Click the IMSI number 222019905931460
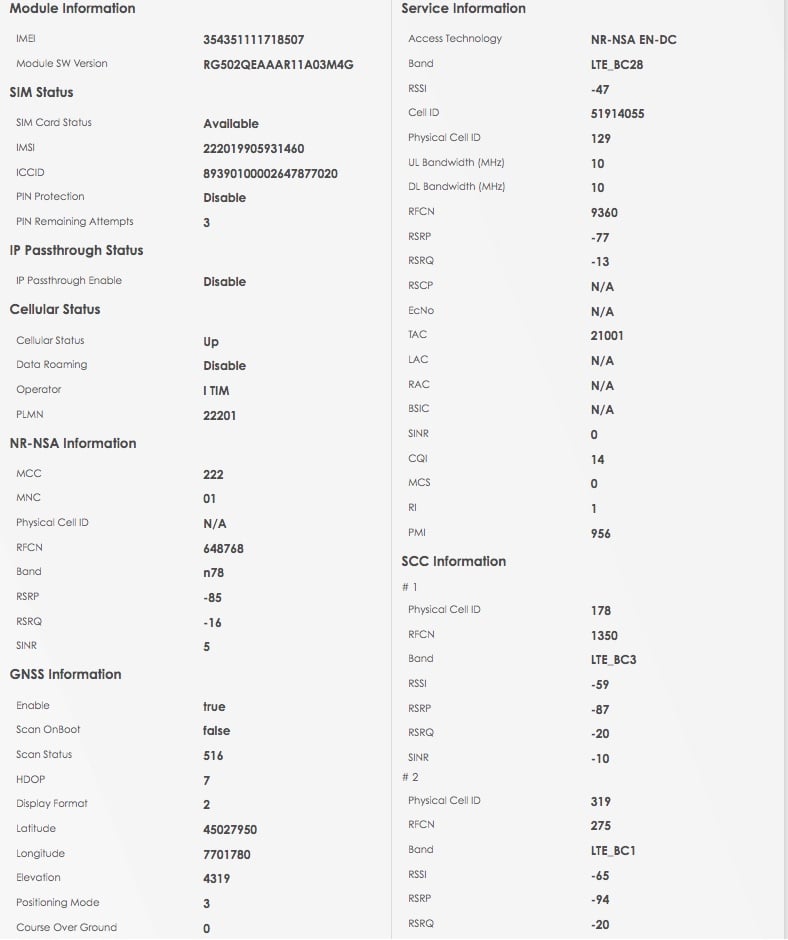Image resolution: width=788 pixels, height=940 pixels. click(253, 149)
